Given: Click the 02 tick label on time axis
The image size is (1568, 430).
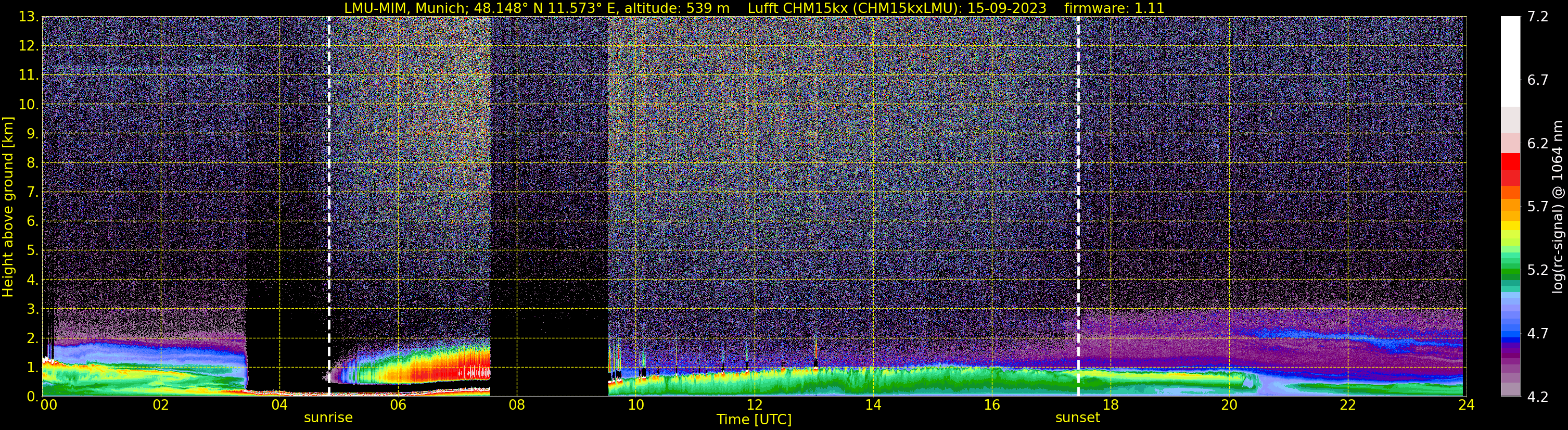Looking at the screenshot, I should [161, 406].
